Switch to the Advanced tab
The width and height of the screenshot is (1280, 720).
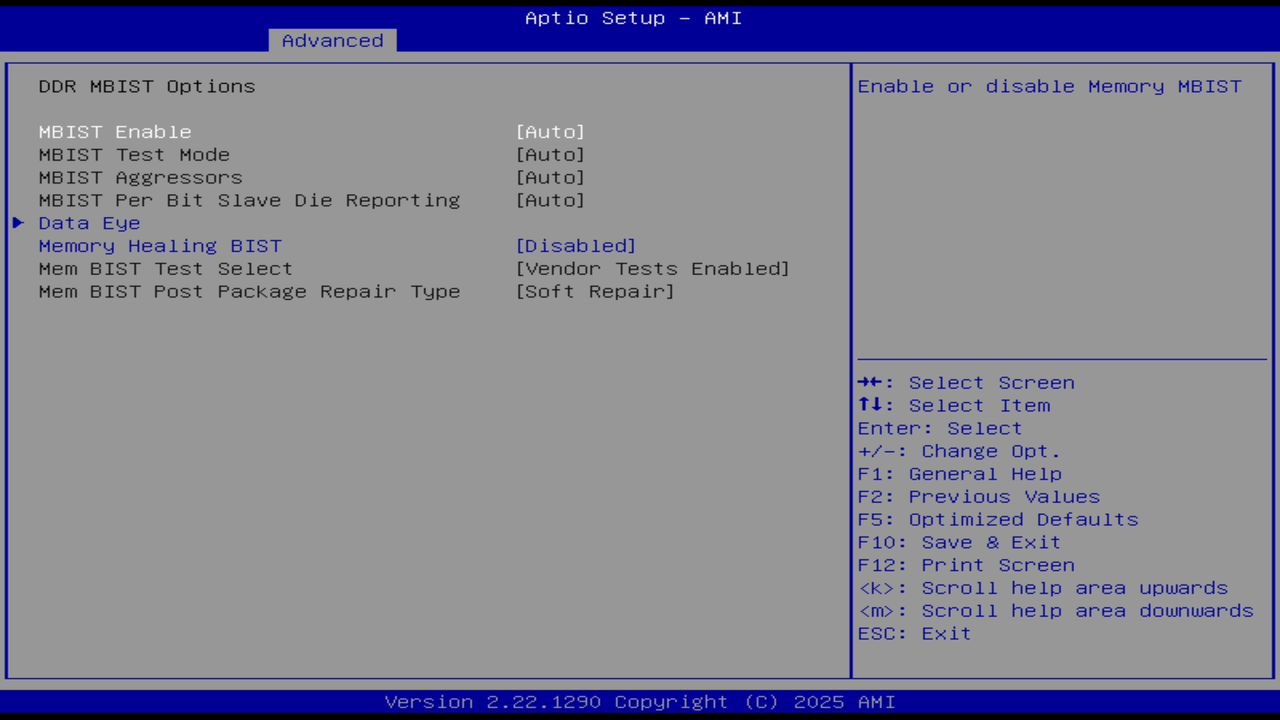[x=331, y=40]
